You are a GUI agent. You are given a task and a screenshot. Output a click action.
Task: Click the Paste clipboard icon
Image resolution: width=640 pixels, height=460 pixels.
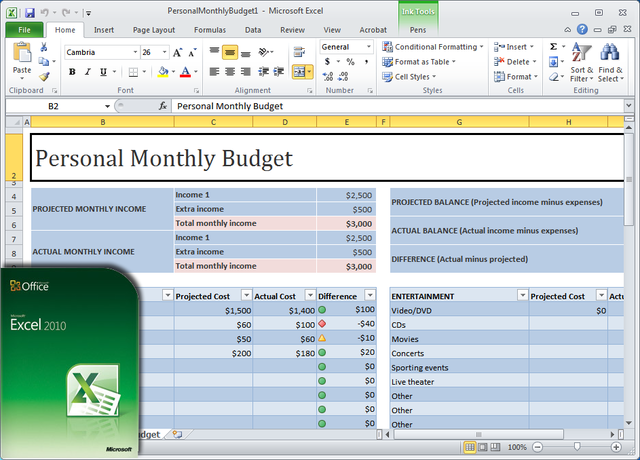[x=22, y=53]
